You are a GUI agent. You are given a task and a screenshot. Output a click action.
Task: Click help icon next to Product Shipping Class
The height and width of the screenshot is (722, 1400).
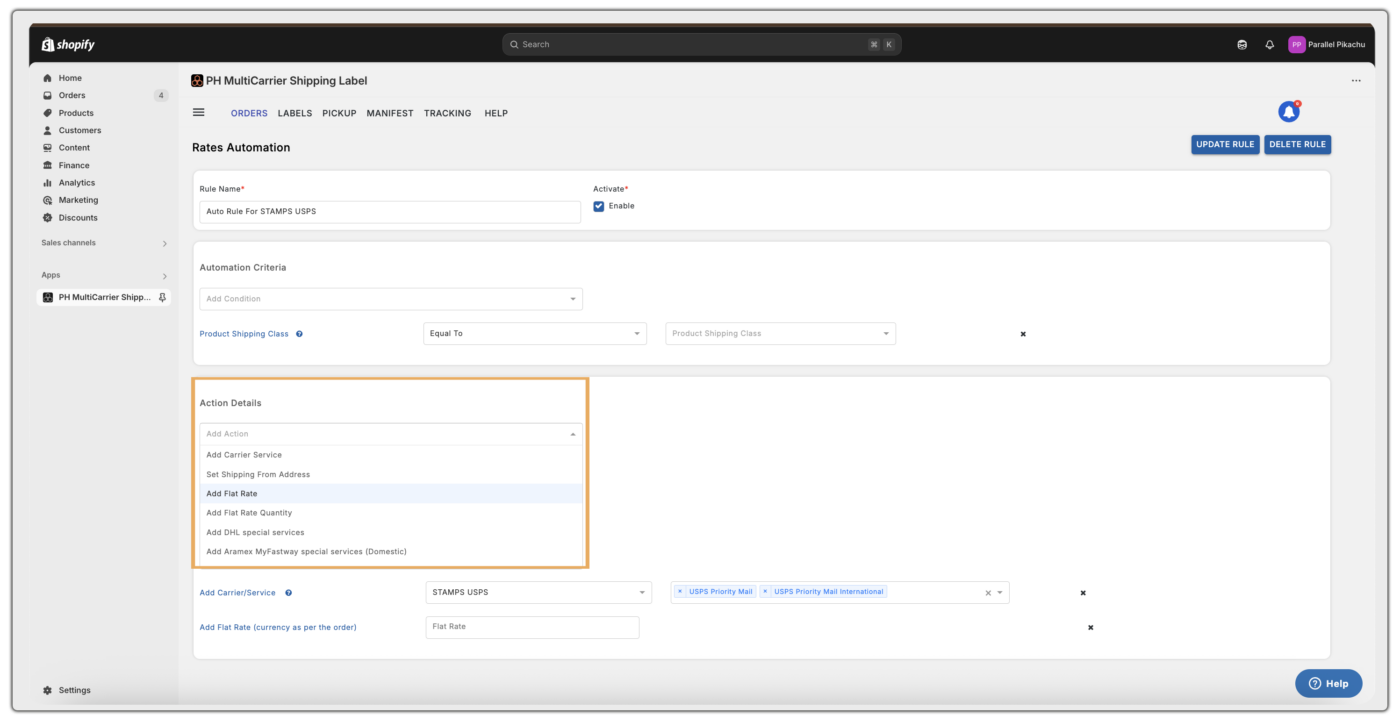tap(299, 334)
